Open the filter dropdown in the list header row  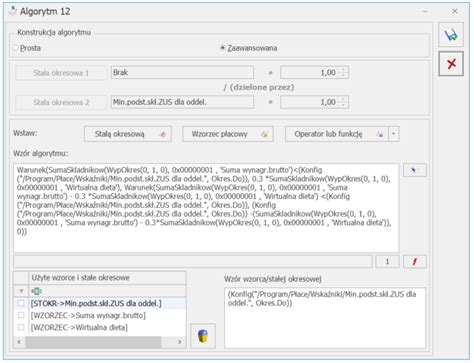click(x=21, y=291)
